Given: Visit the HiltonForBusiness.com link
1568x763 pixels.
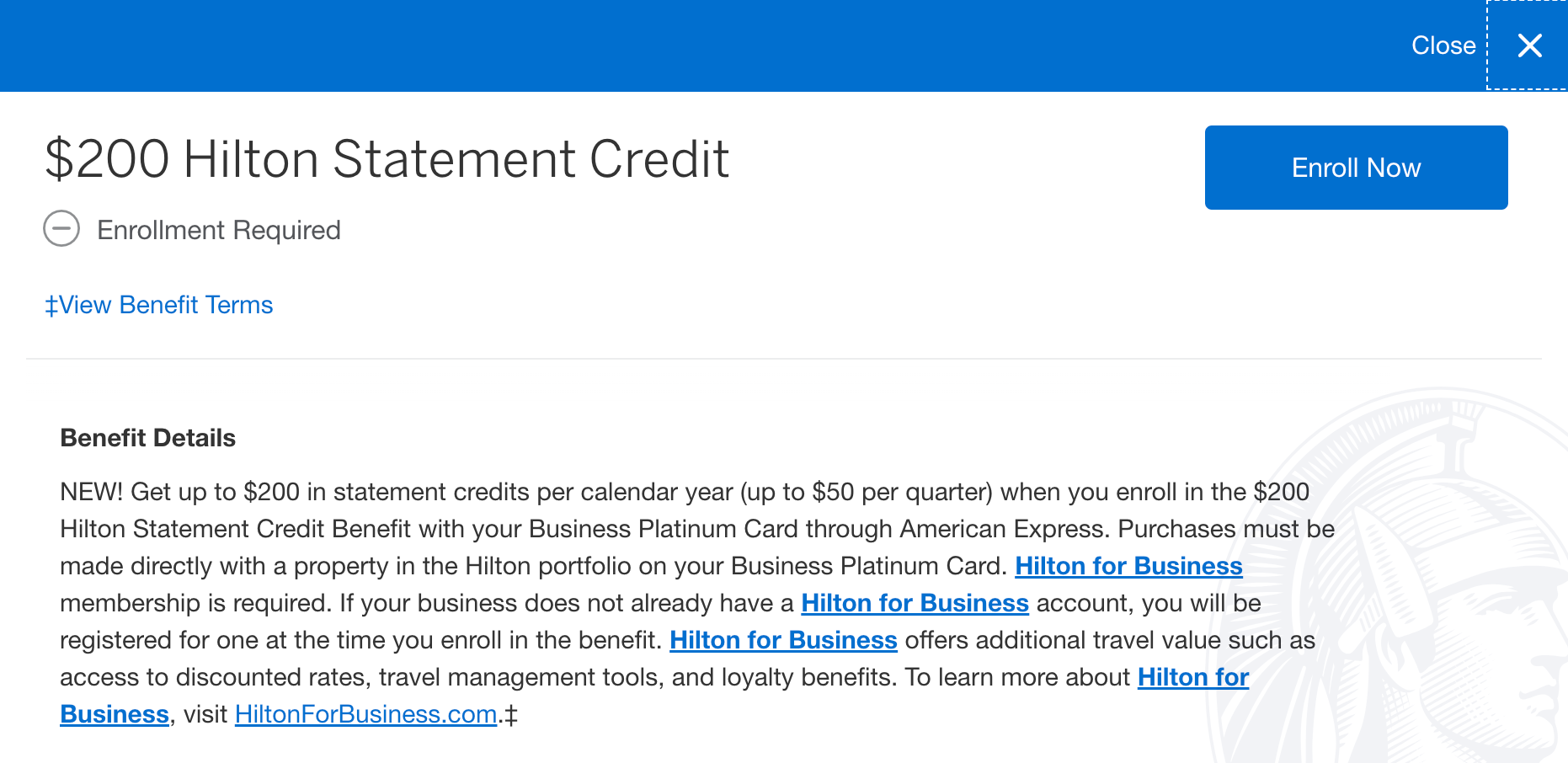Looking at the screenshot, I should pos(365,714).
